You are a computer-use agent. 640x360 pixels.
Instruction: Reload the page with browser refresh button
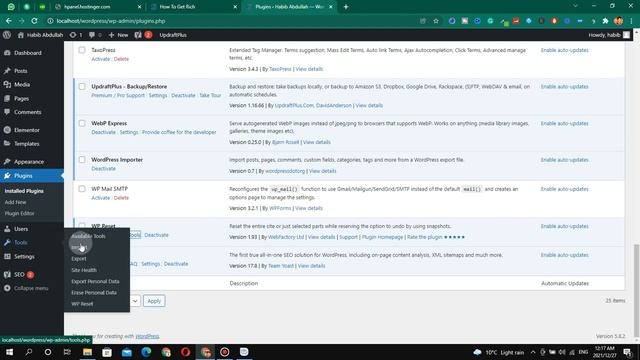(x=34, y=21)
